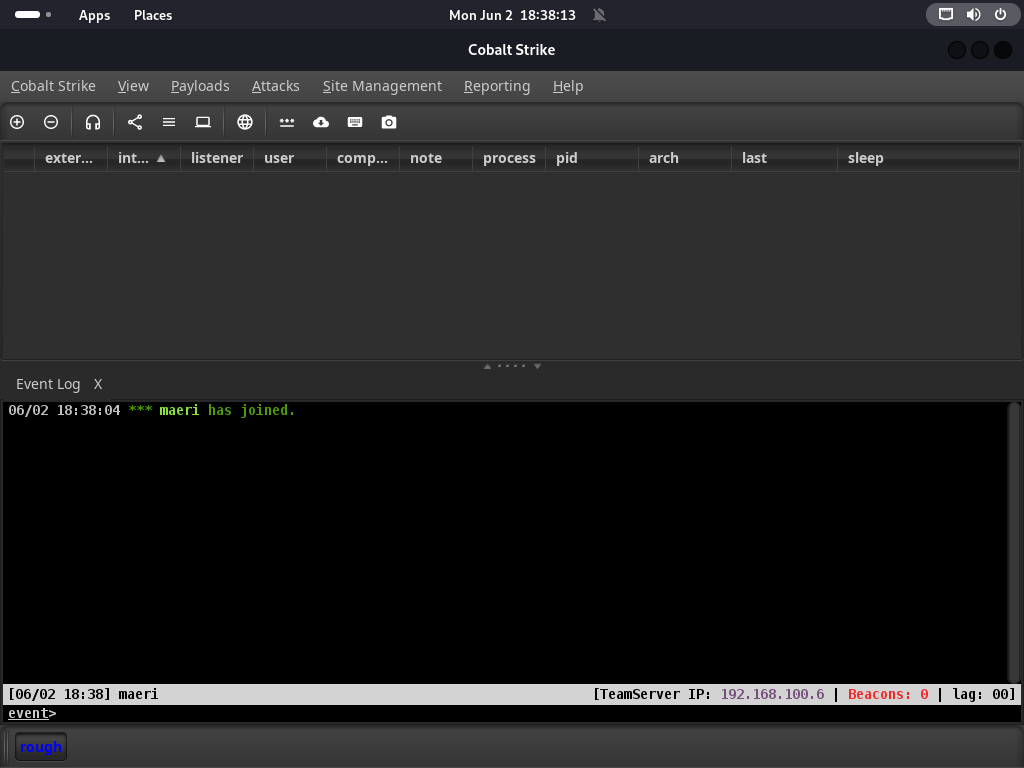
Task: Open the Attacks menu
Action: (275, 86)
